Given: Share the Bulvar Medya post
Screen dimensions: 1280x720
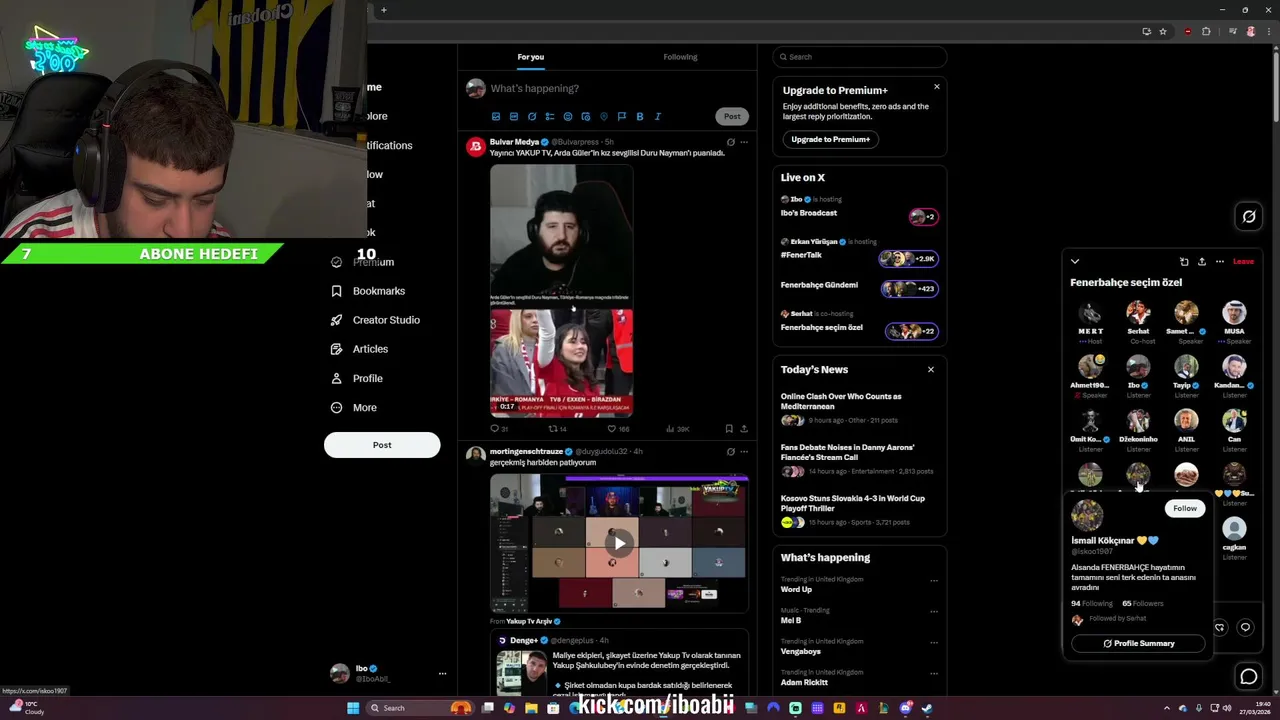Looking at the screenshot, I should 744,429.
